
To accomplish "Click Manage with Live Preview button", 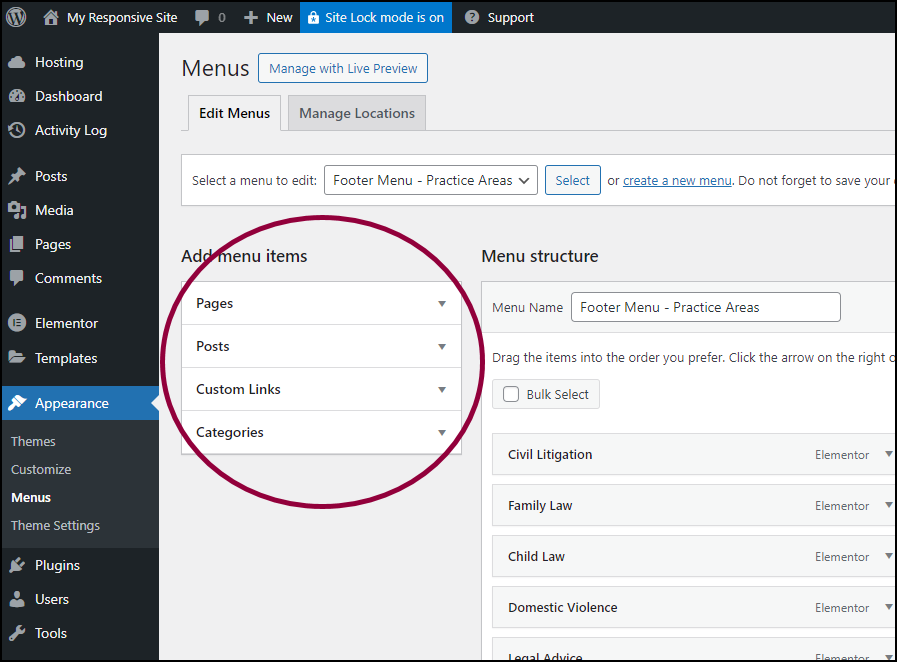I will click(343, 68).
